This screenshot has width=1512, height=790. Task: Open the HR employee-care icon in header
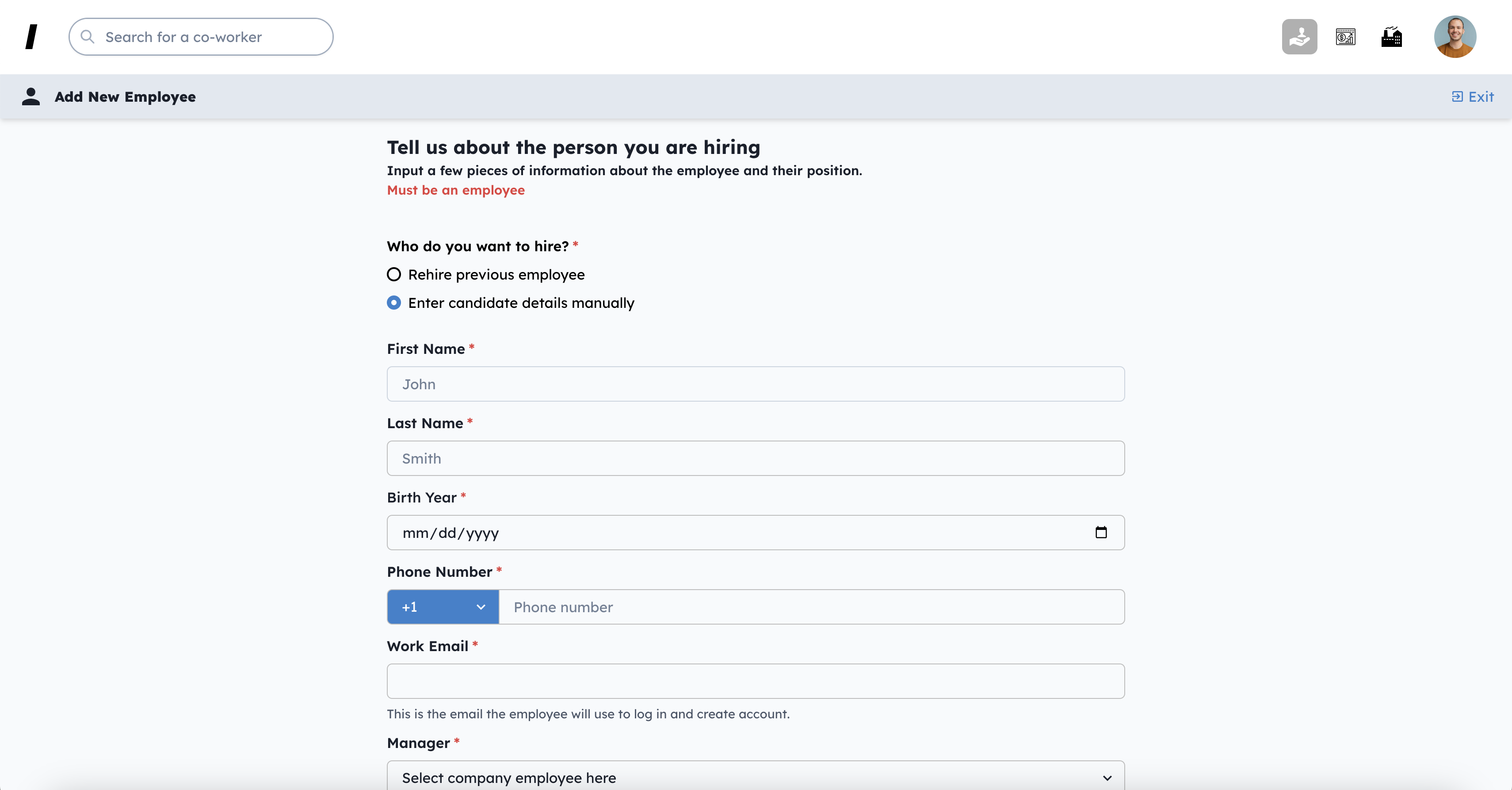click(1299, 37)
